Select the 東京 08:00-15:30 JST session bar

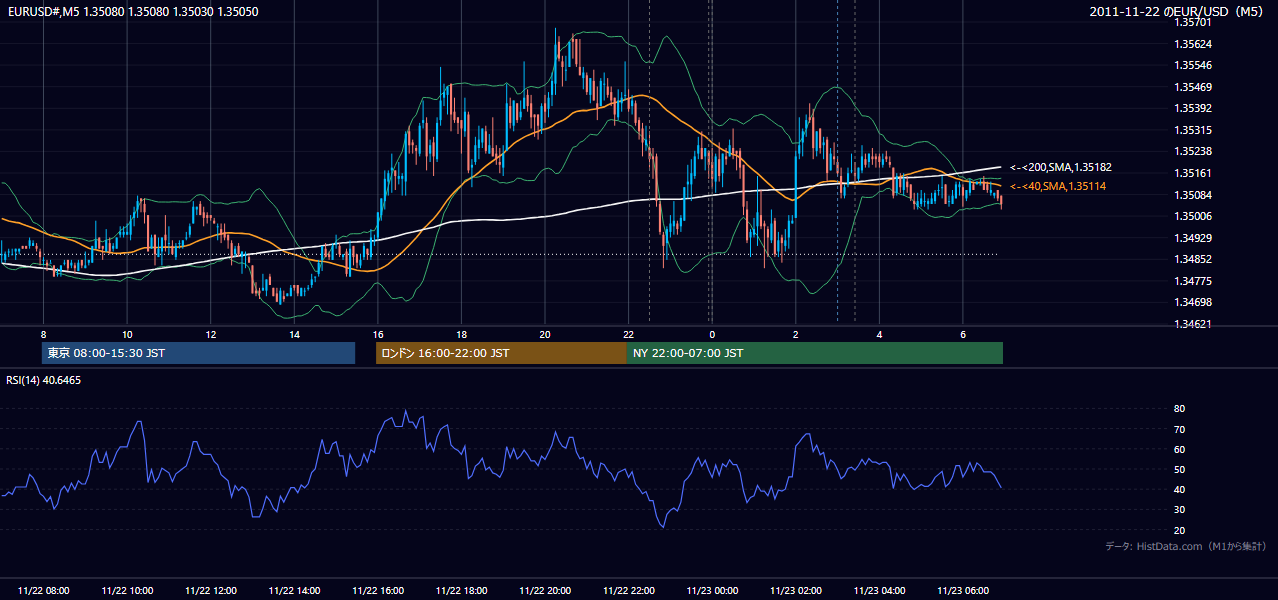[x=198, y=353]
